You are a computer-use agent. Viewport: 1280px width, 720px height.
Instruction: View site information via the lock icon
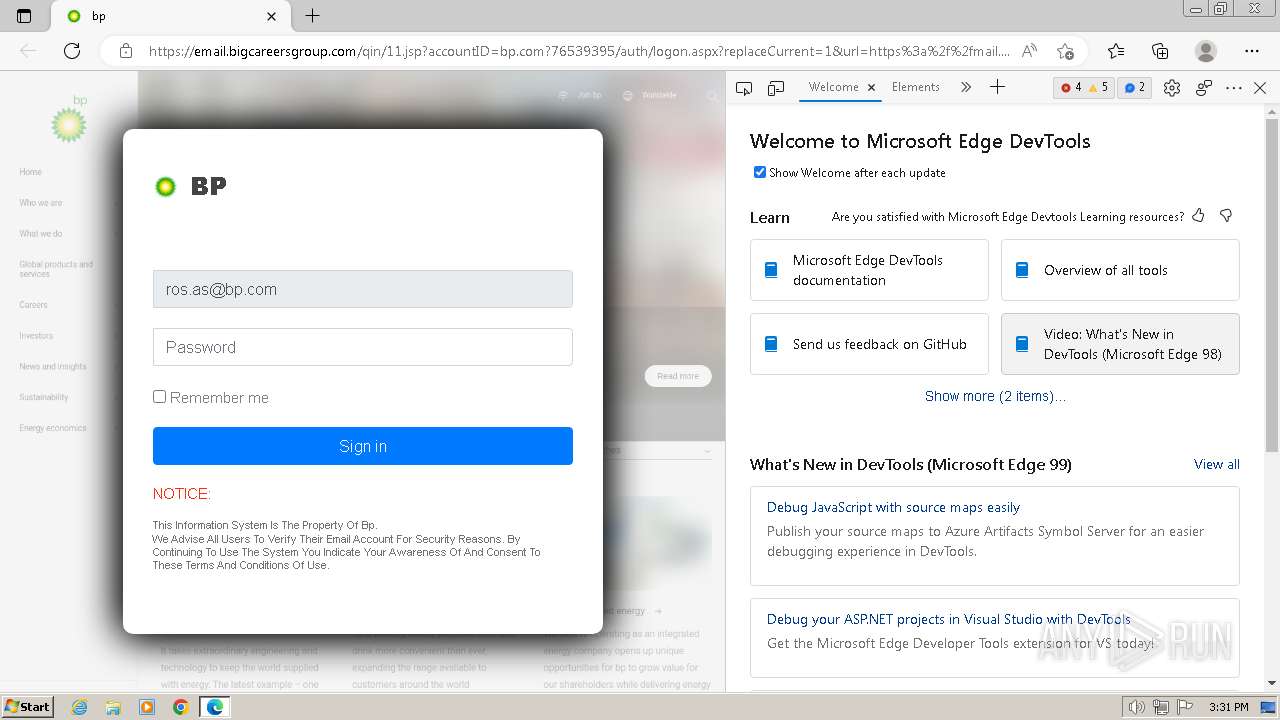pos(125,51)
